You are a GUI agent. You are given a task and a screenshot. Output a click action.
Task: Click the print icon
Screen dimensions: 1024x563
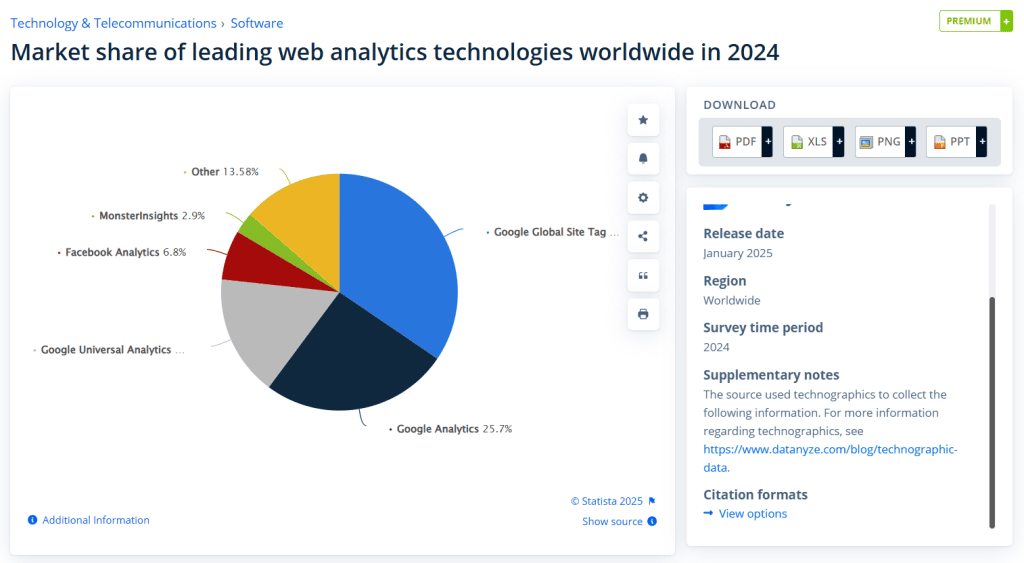click(x=643, y=314)
